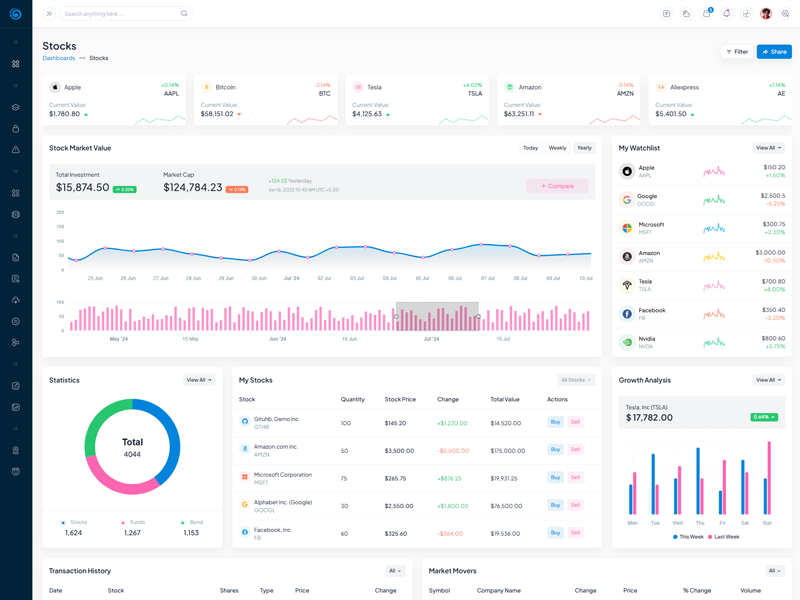Screen dimensions: 800x600
Task: Click the Dashboards breadcrumb link
Action: (58, 58)
